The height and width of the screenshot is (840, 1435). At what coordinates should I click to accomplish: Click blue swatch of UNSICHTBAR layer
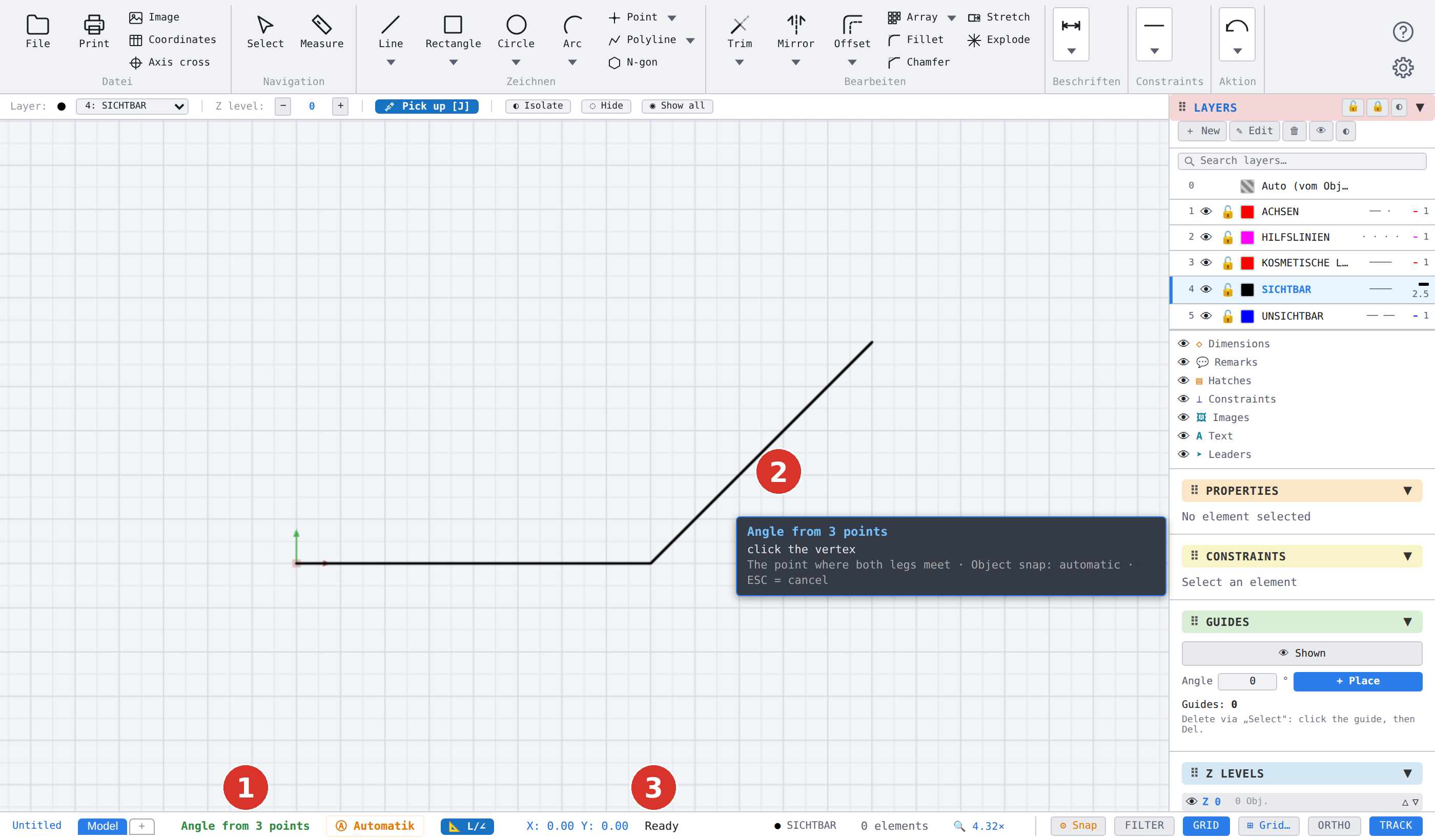click(x=1247, y=317)
